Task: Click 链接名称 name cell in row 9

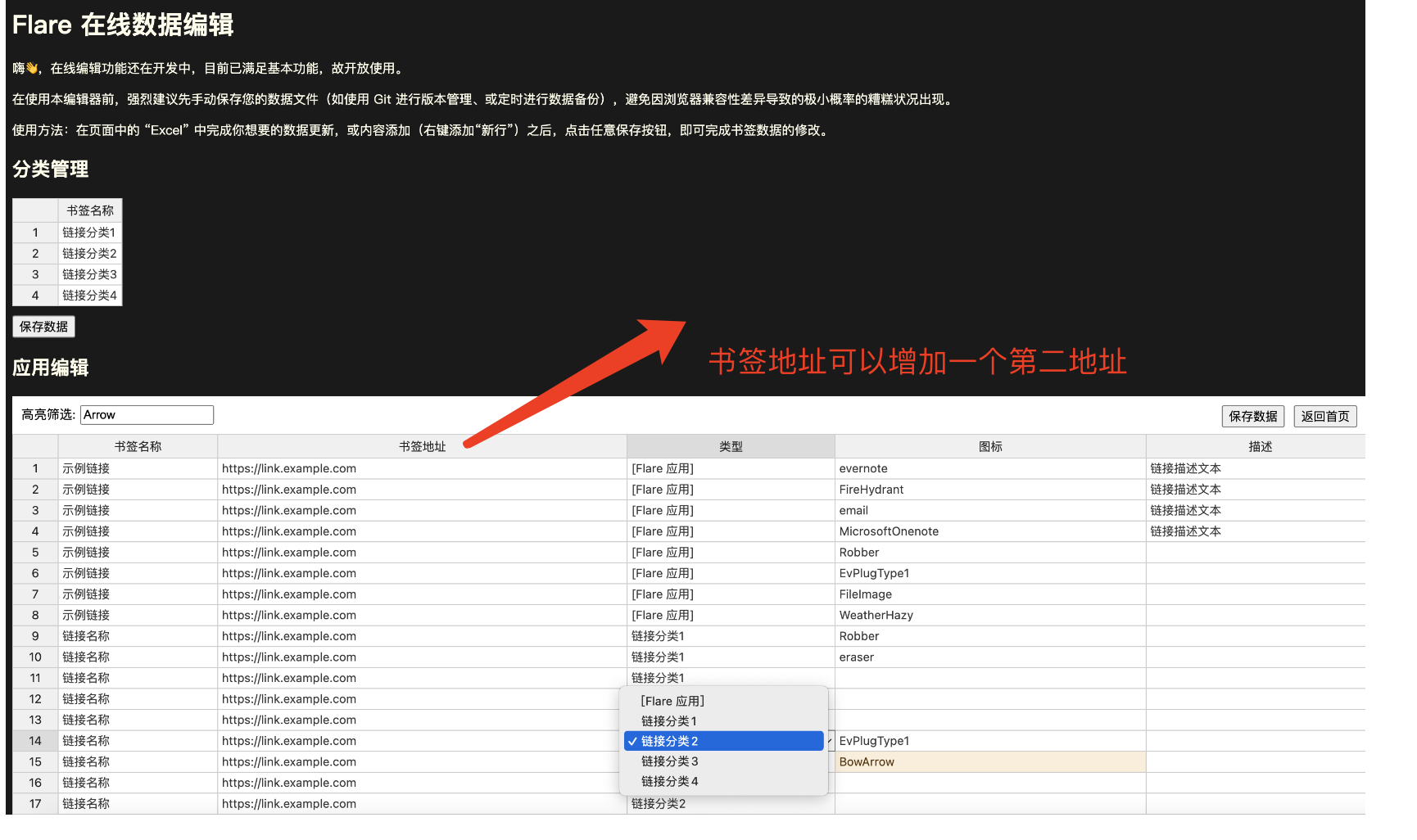Action: point(138,636)
